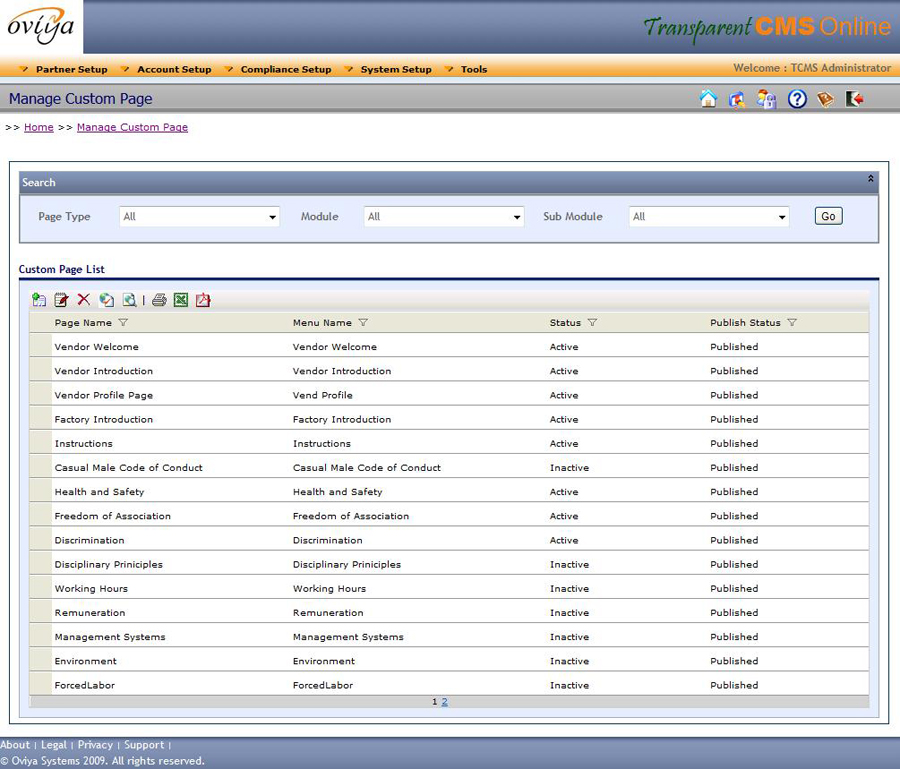Click Disciplinary Priniciples page name
The image size is (900, 769).
tap(108, 564)
